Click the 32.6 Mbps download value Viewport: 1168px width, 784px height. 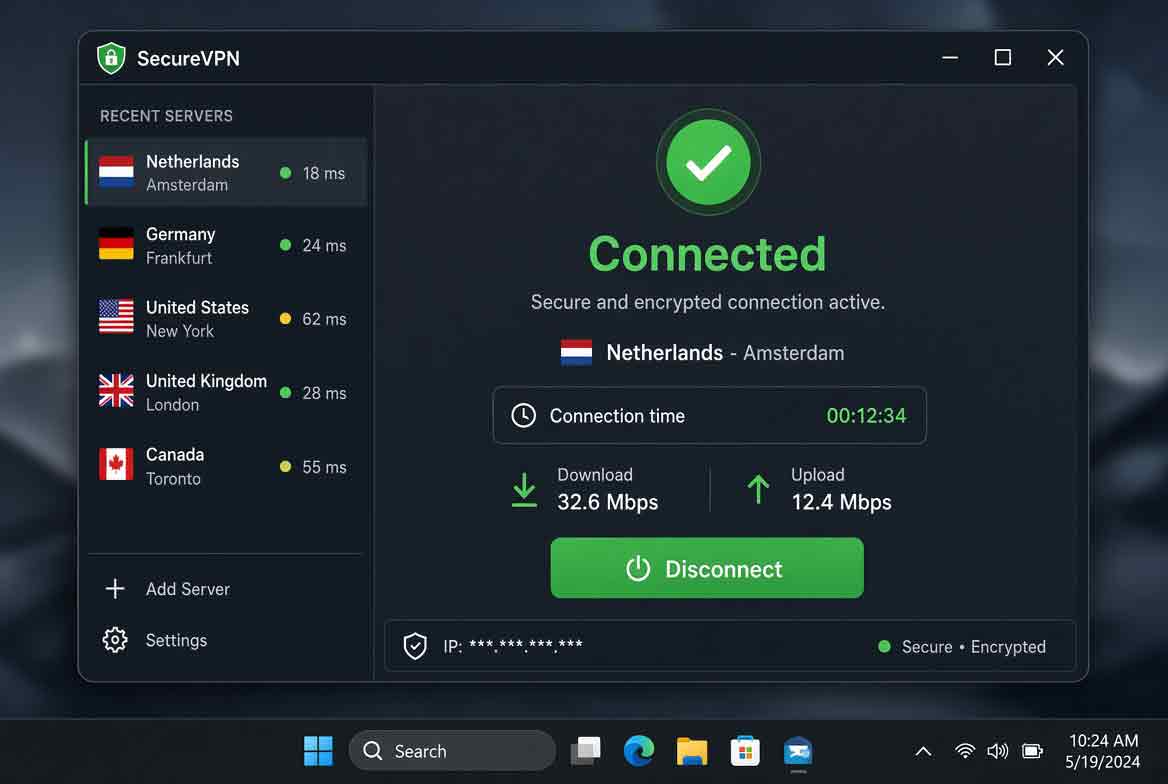608,502
